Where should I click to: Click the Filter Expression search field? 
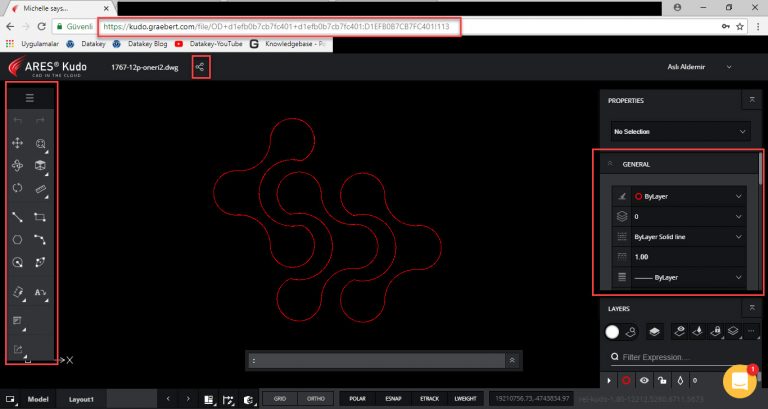point(685,357)
